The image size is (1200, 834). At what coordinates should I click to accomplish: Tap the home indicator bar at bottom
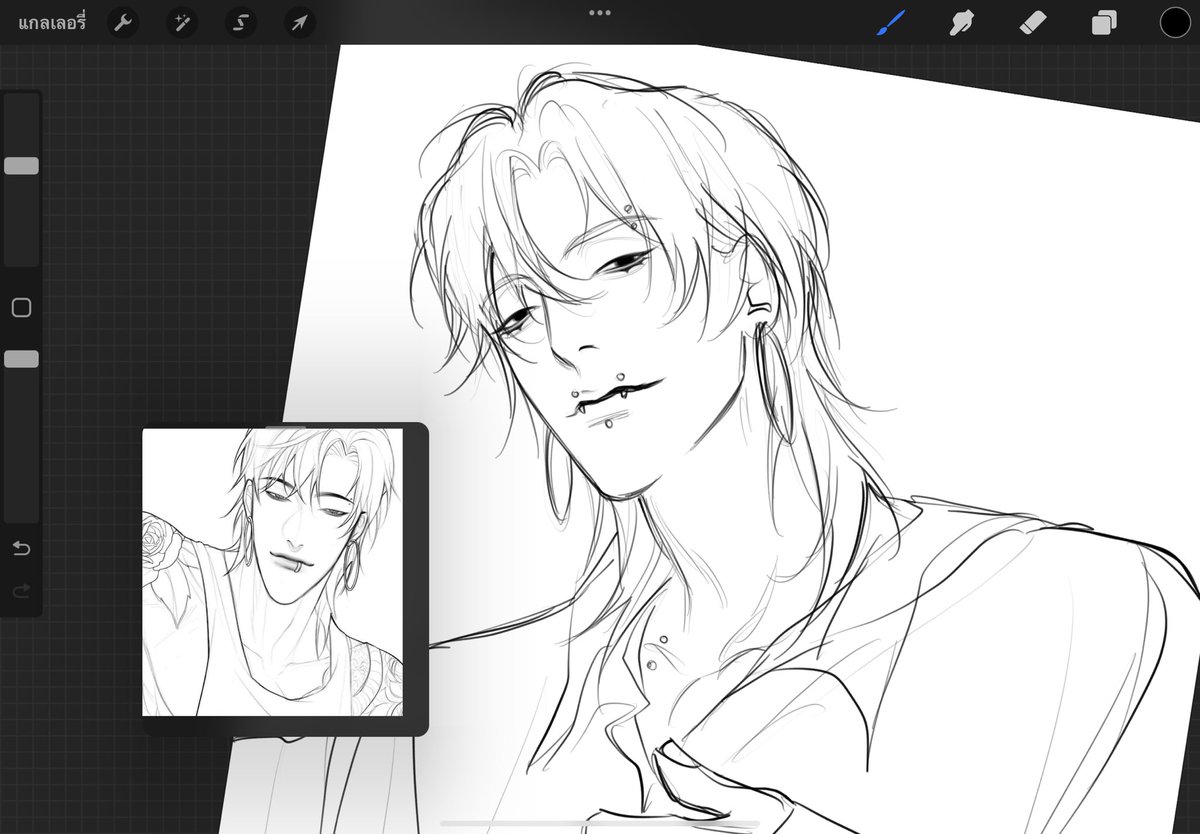(x=600, y=824)
